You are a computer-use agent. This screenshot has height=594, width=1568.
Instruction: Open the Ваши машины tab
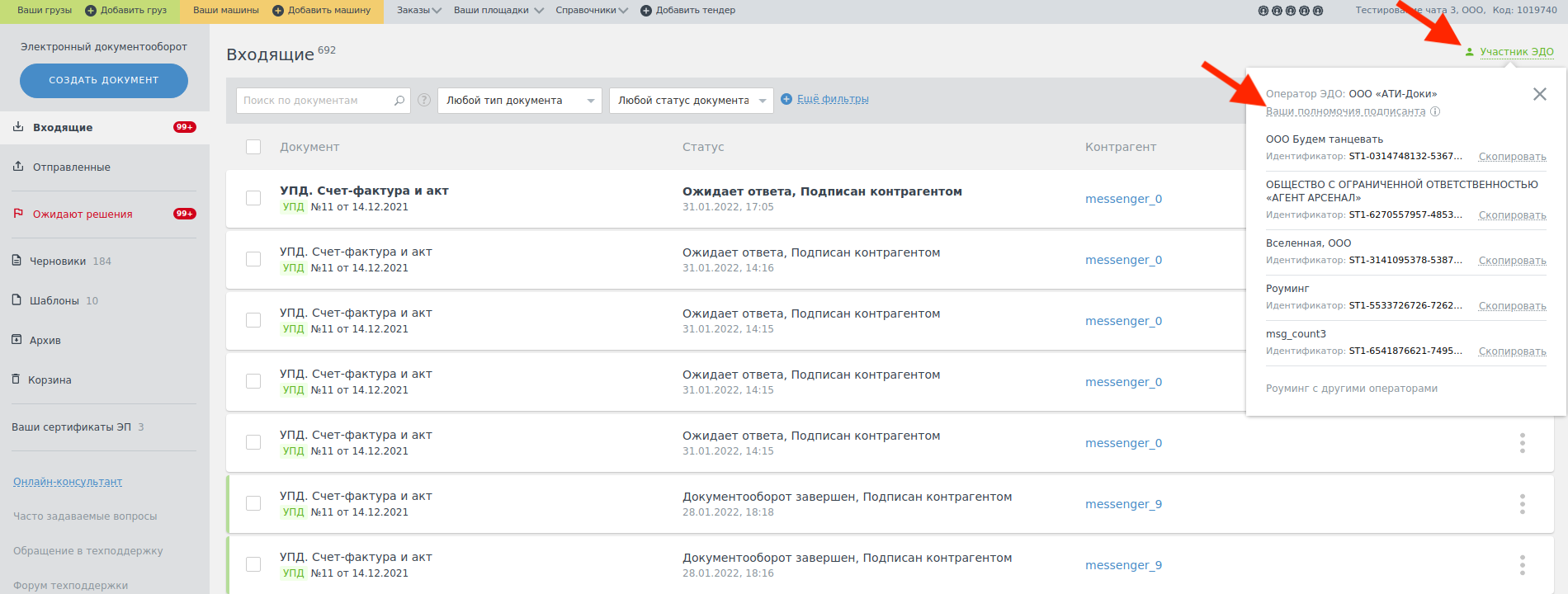pos(225,11)
